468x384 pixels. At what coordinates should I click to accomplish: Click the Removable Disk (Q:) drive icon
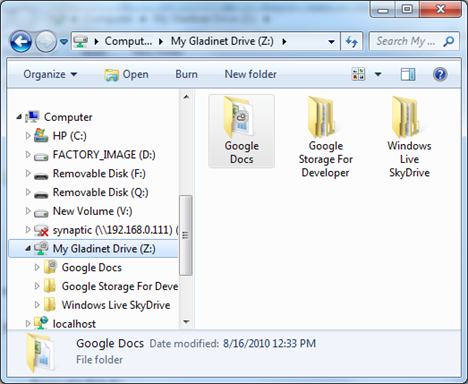[x=41, y=194]
